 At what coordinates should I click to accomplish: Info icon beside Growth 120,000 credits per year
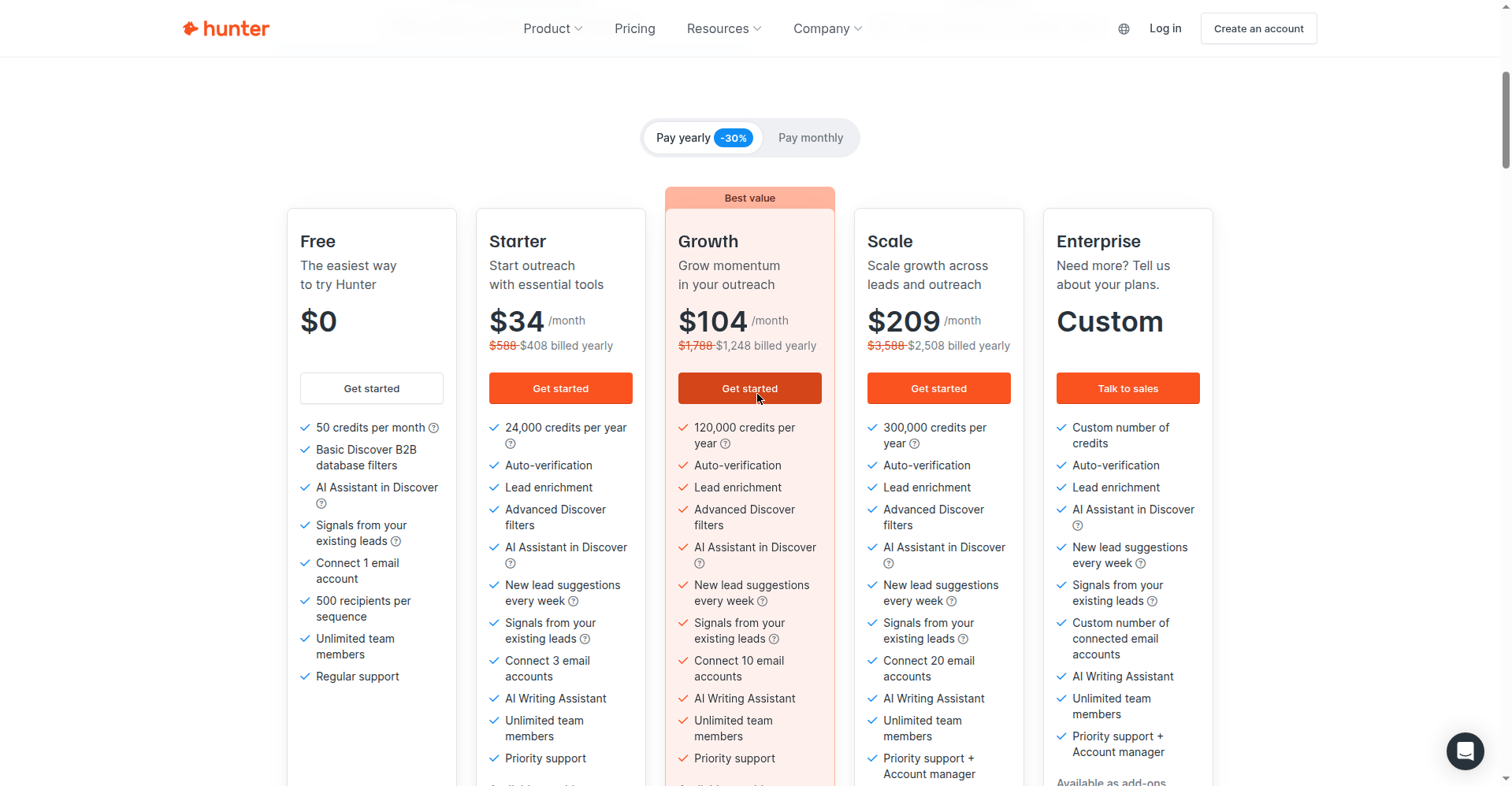[x=726, y=444]
